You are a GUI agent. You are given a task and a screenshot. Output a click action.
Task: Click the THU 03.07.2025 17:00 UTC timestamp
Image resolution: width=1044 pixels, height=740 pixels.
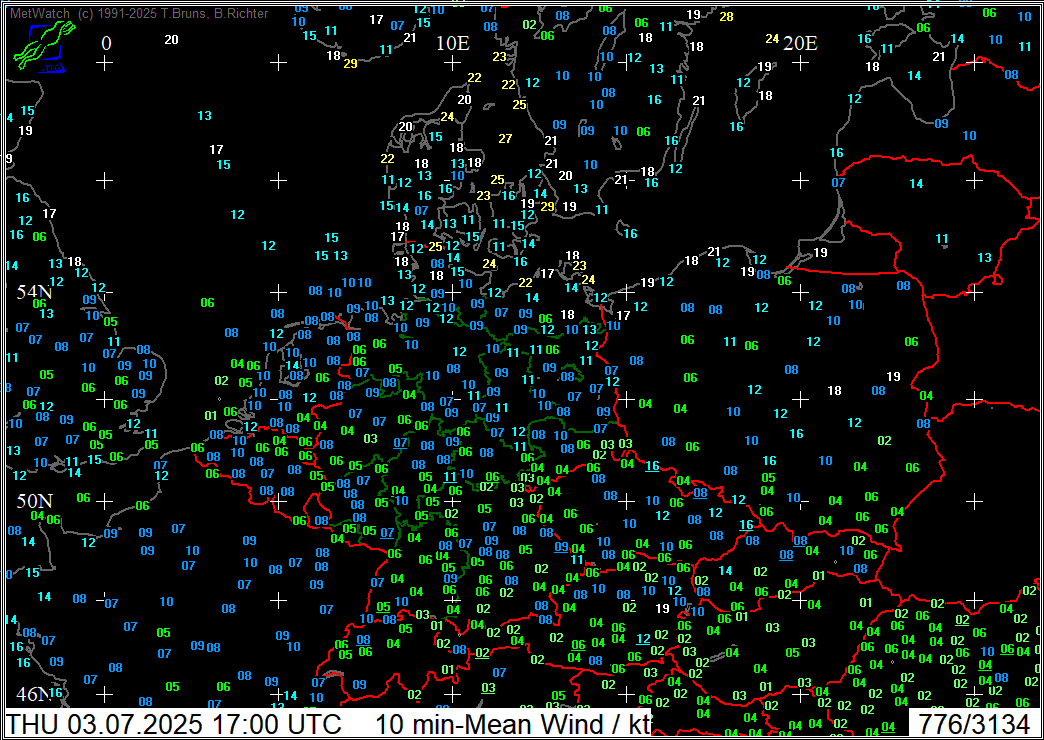[174, 723]
